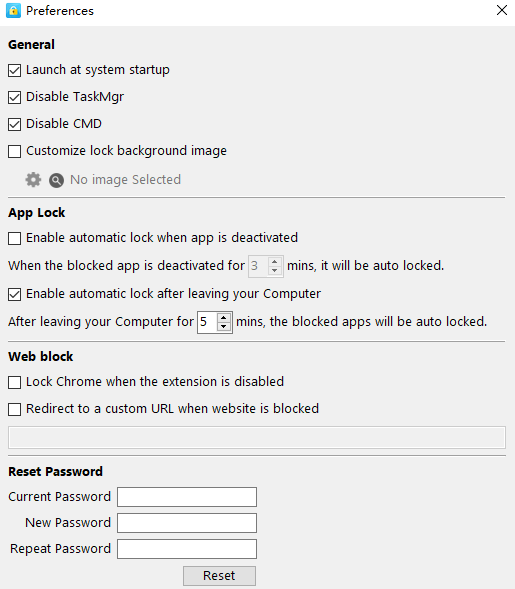Uncheck the Disable CMD checkbox
This screenshot has height=589, width=515.
(15, 124)
